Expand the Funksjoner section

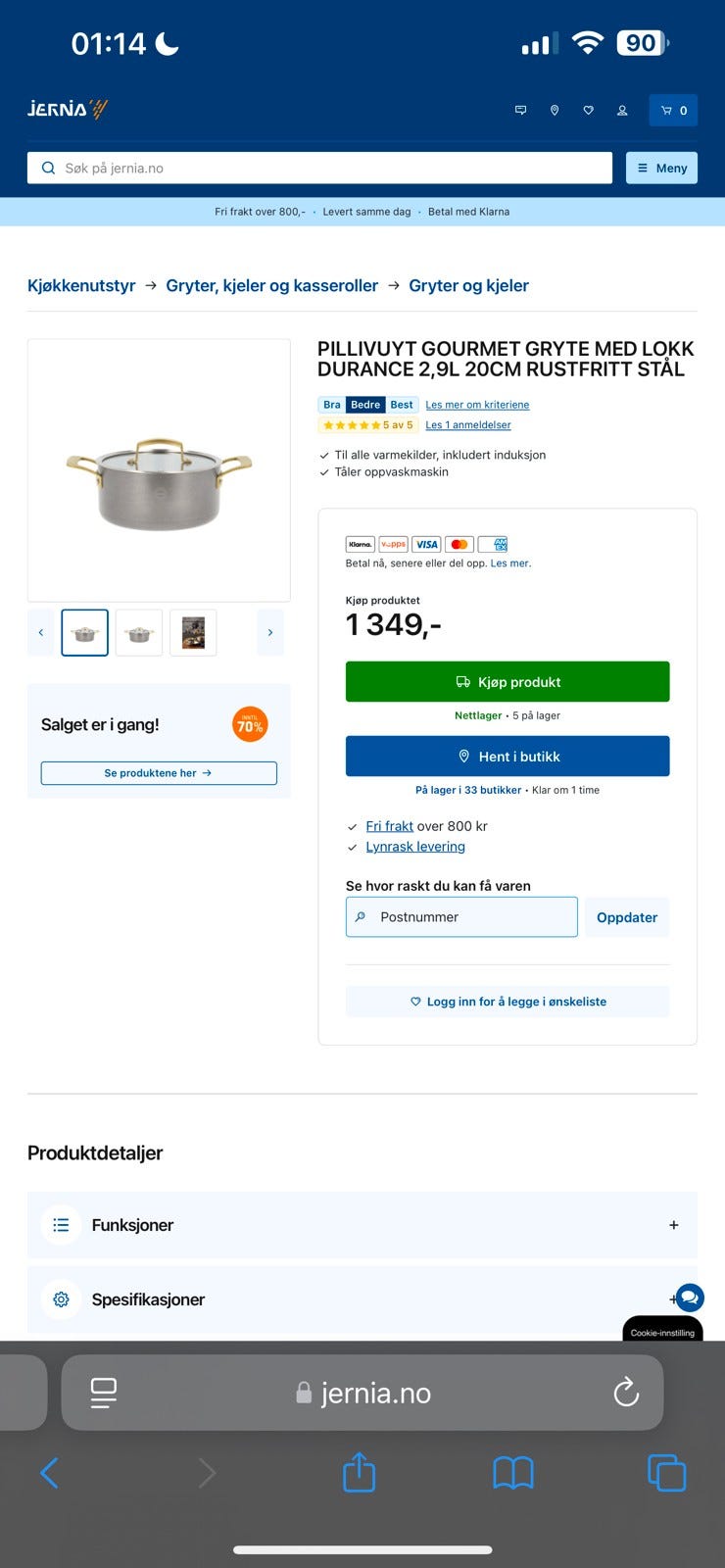tap(362, 1225)
